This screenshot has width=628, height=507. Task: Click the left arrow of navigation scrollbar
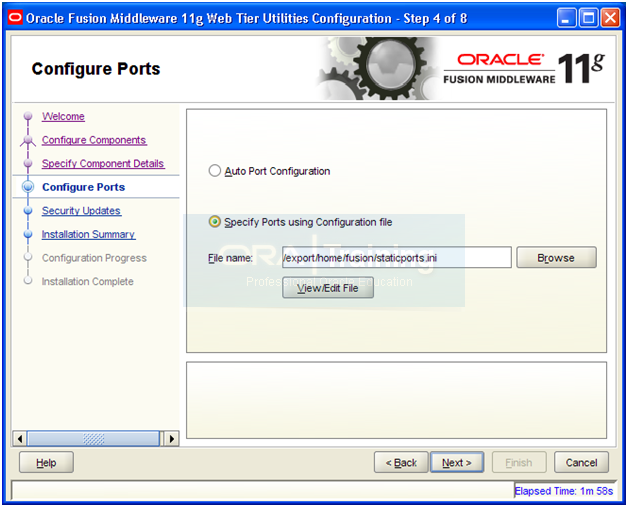pyautogui.click(x=20, y=439)
